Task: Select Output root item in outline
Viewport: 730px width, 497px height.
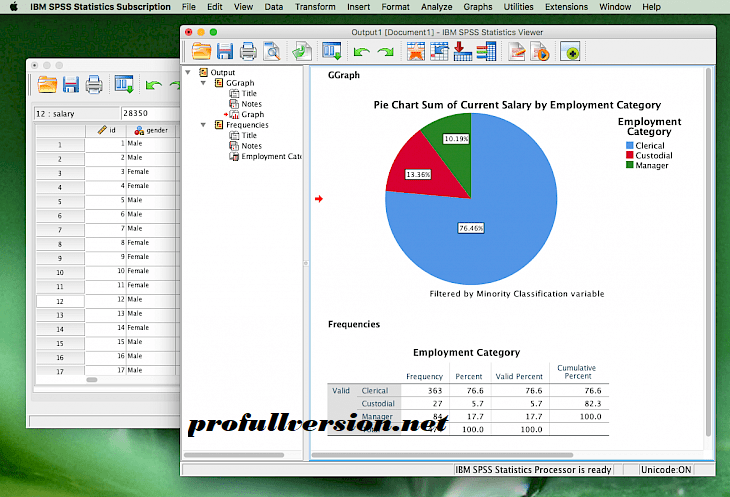Action: tap(223, 73)
